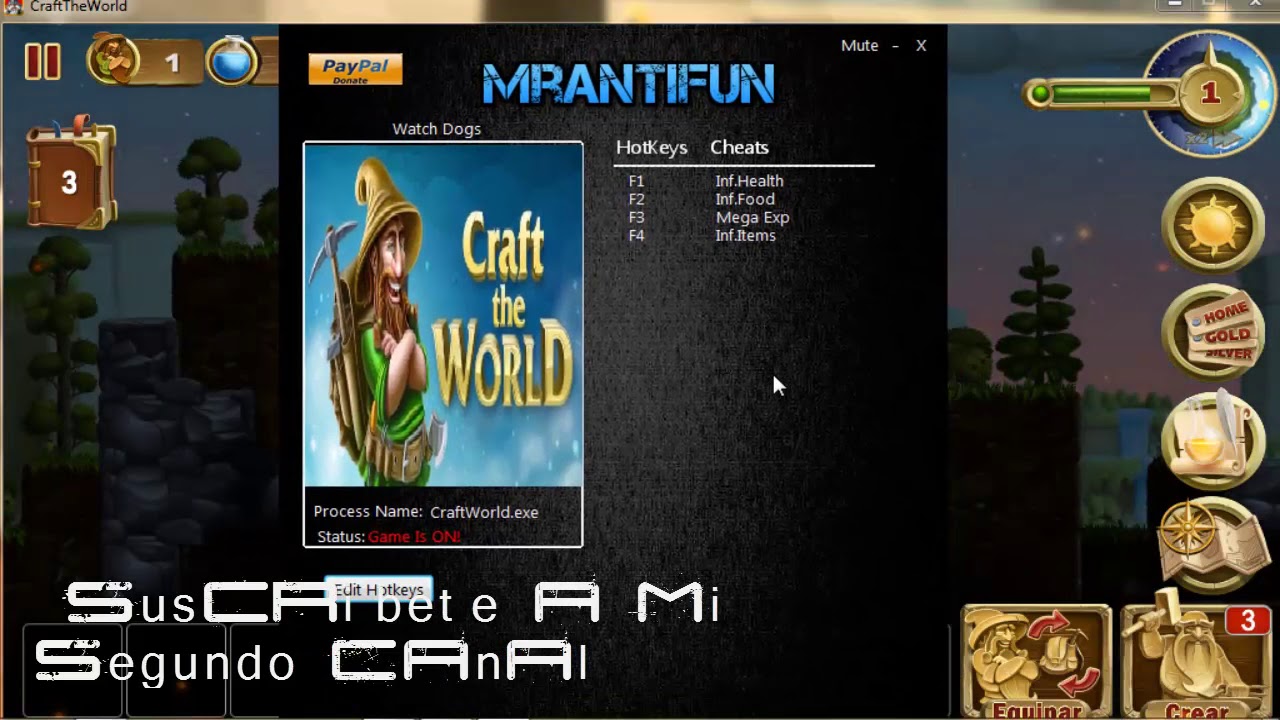Open the quest book showing 3

point(69,175)
